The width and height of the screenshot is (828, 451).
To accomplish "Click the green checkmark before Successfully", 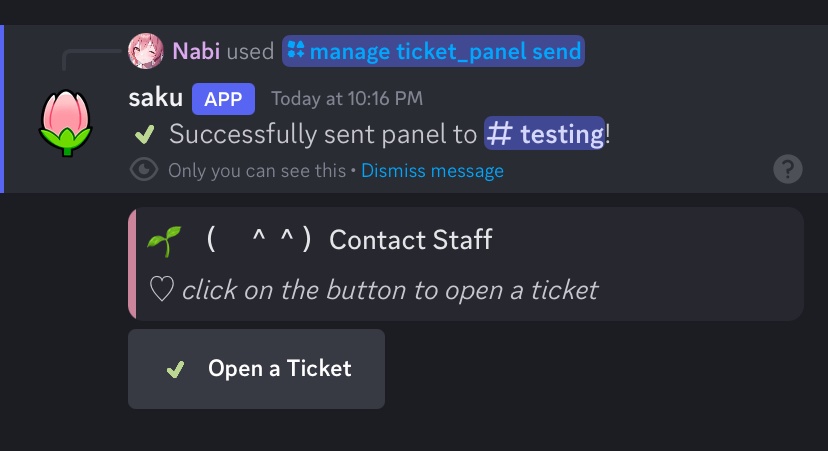I will coord(144,134).
